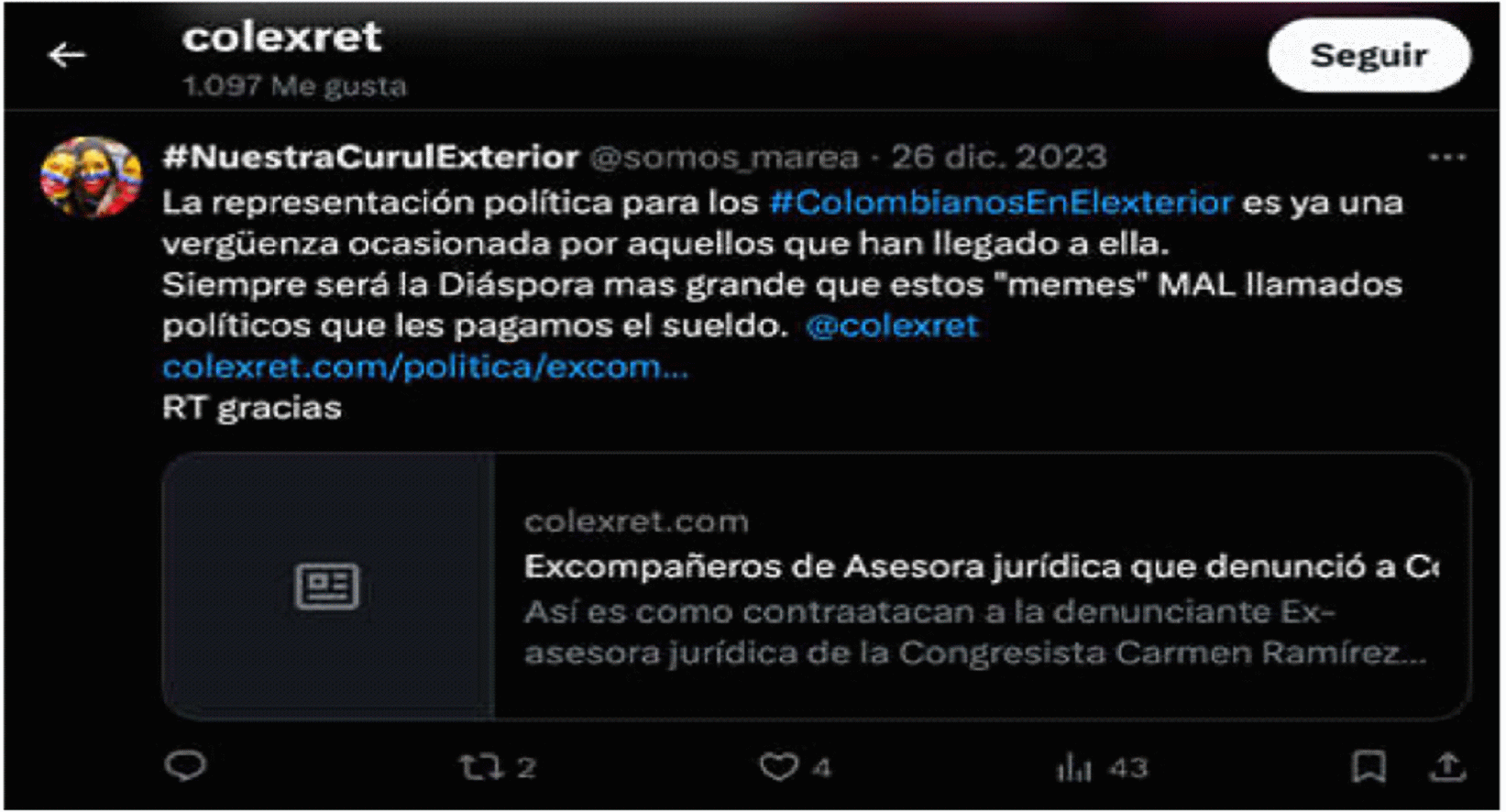Open the #ColombianosEnElexterior hashtag
This screenshot has width=1506, height=812.
coord(1001,202)
